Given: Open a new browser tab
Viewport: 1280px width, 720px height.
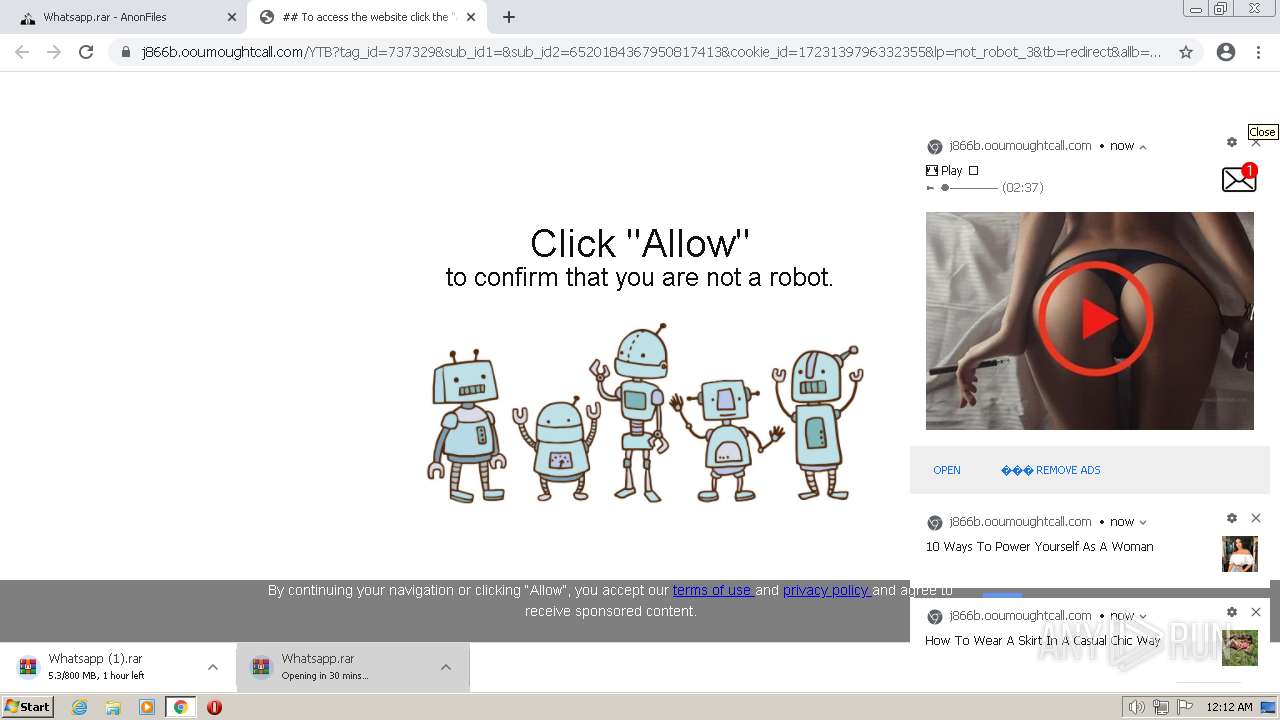Looking at the screenshot, I should click(509, 17).
